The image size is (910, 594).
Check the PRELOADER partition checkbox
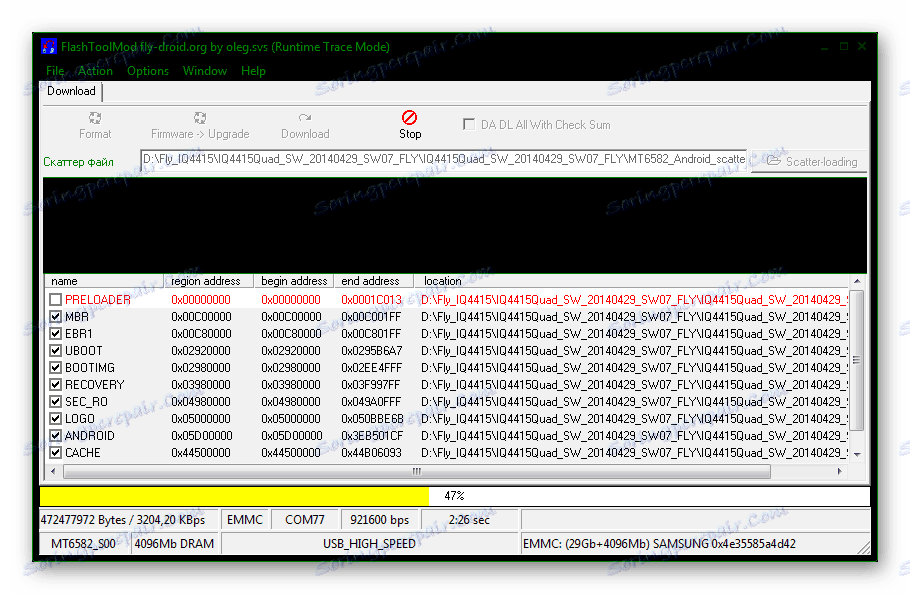coord(56,300)
